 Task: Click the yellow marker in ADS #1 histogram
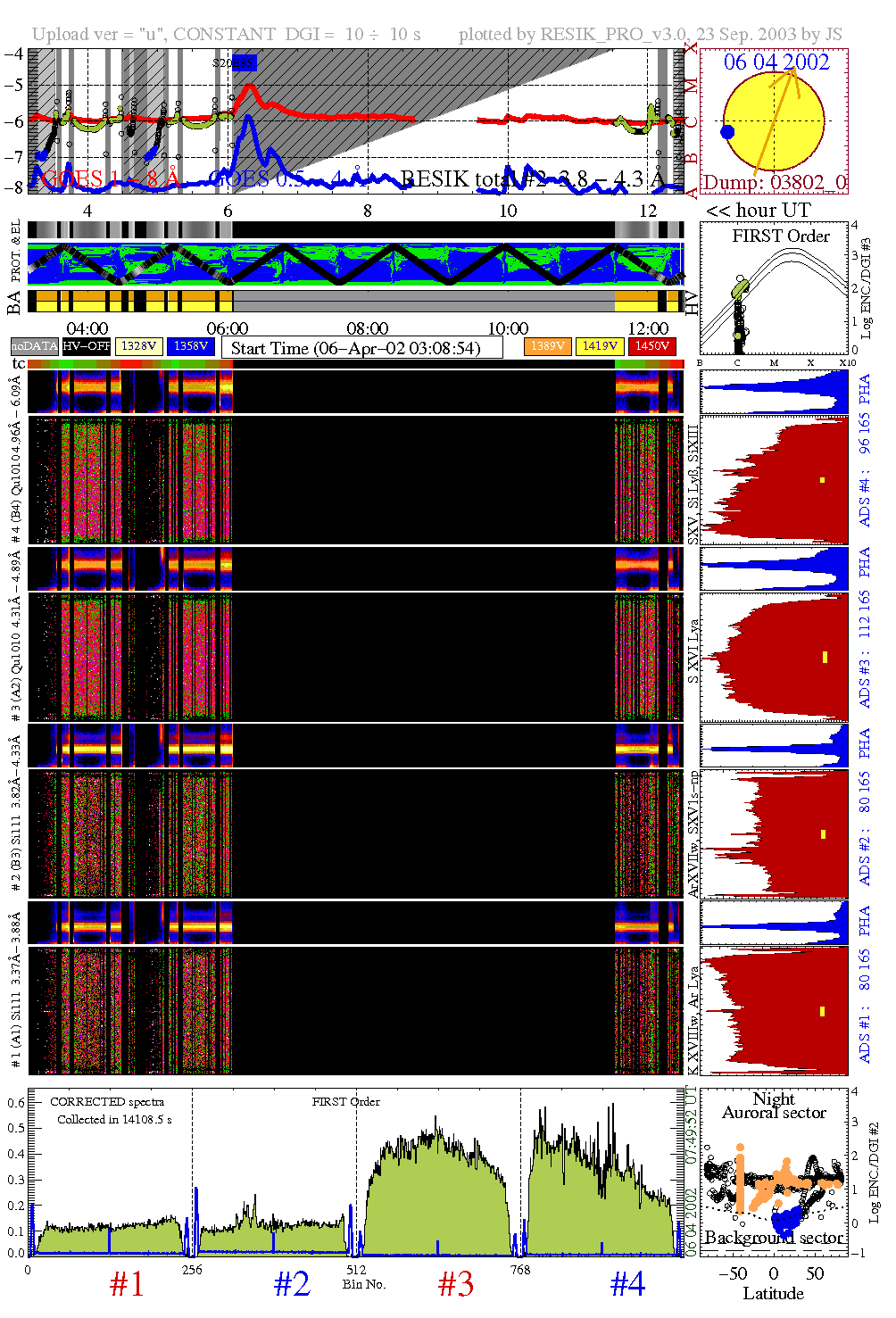click(x=822, y=1011)
